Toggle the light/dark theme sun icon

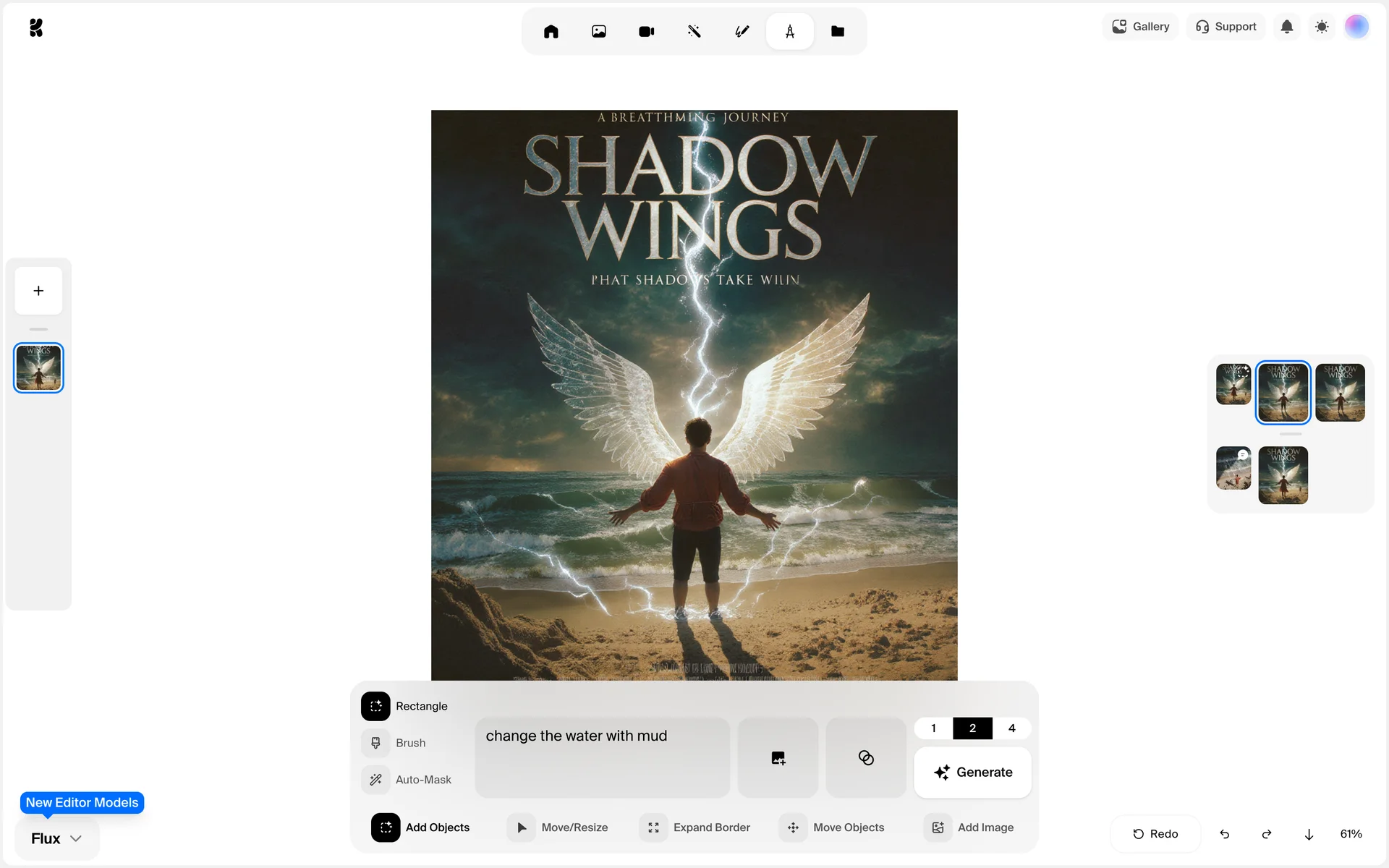click(x=1322, y=27)
